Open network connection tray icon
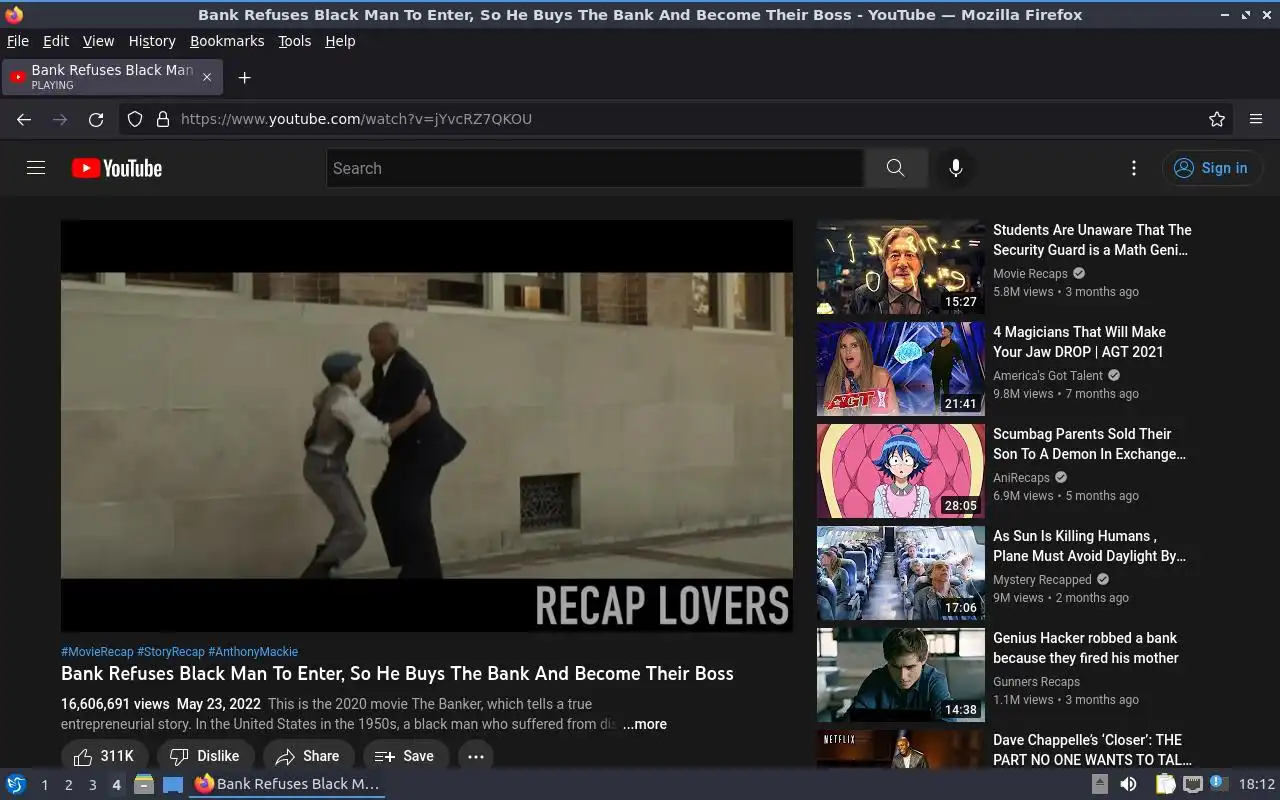Image resolution: width=1280 pixels, height=800 pixels. [x=1192, y=784]
